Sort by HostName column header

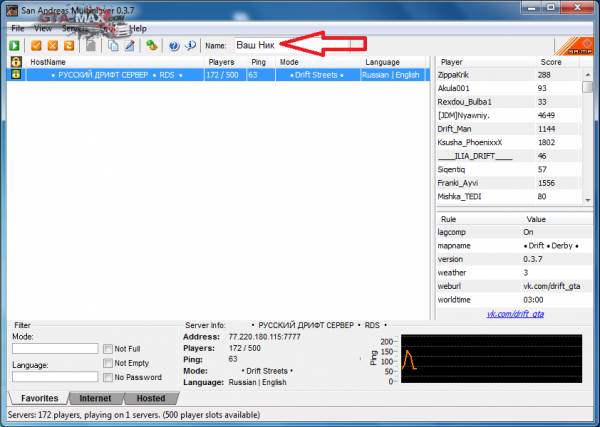115,62
